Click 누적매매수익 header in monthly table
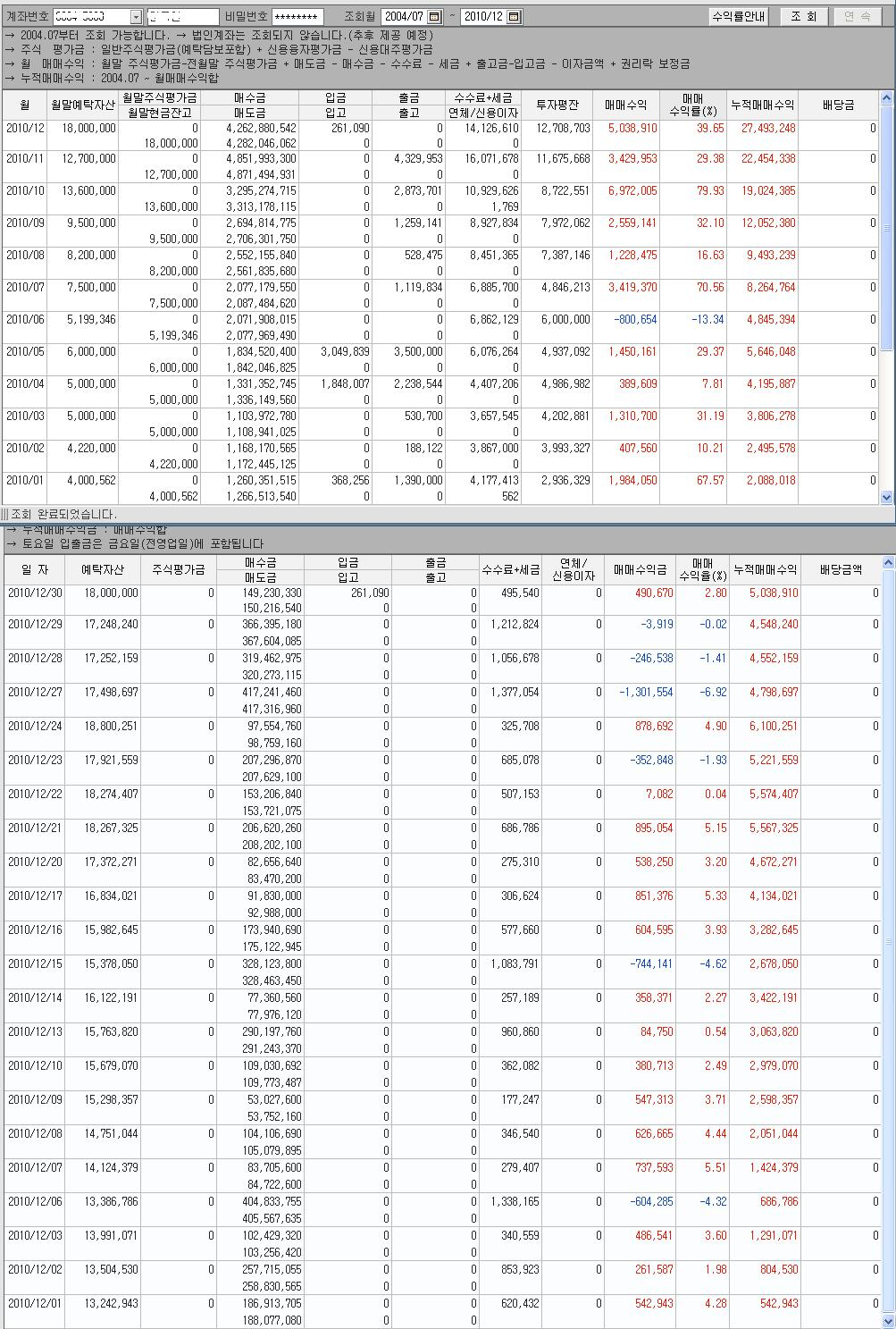 point(762,105)
